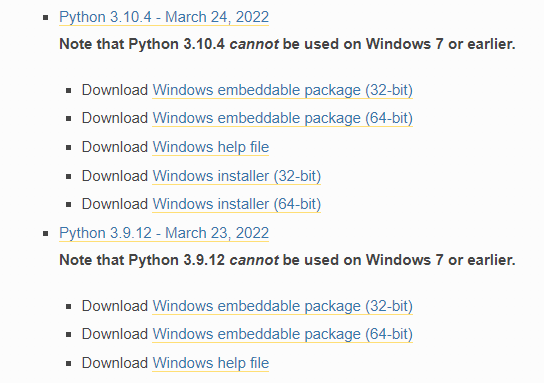Get the Windows help file for Python 3.10.4

211,147
